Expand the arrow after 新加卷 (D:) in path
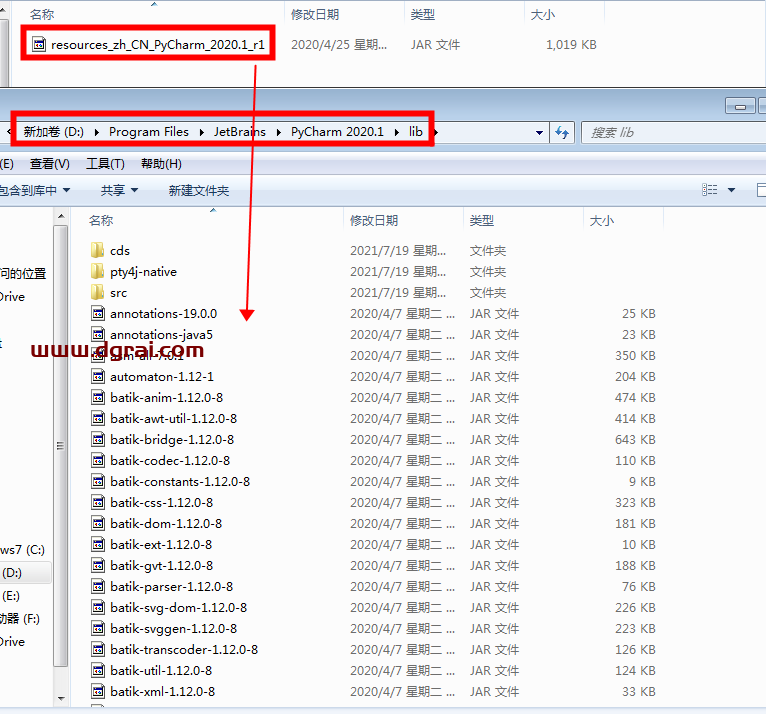Image resolution: width=766 pixels, height=714 pixels. pyautogui.click(x=97, y=132)
